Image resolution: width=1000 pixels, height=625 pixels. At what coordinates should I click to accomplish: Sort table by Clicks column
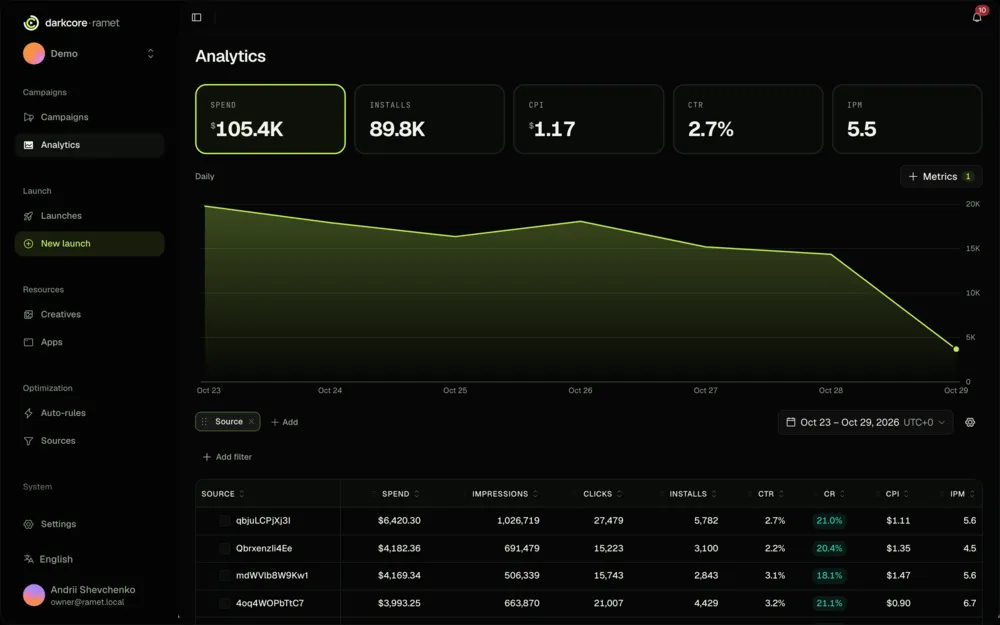[x=603, y=494]
